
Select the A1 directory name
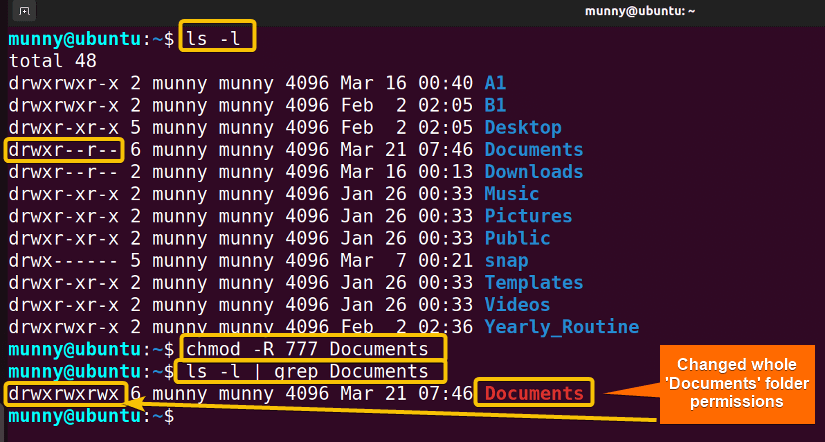pyautogui.click(x=495, y=83)
